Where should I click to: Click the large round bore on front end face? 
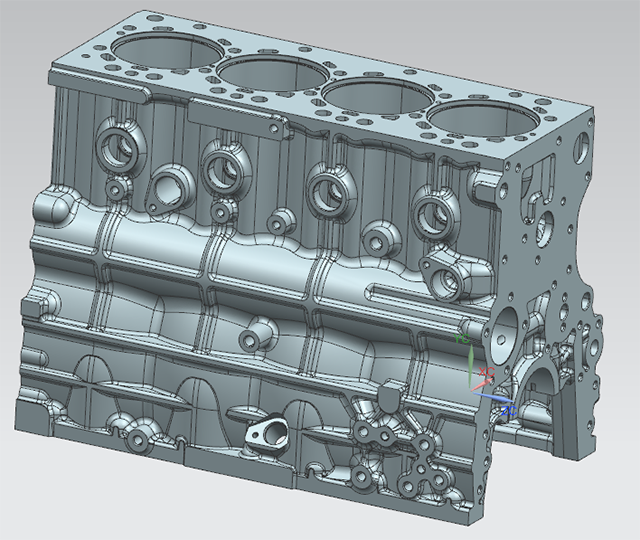[x=506, y=327]
